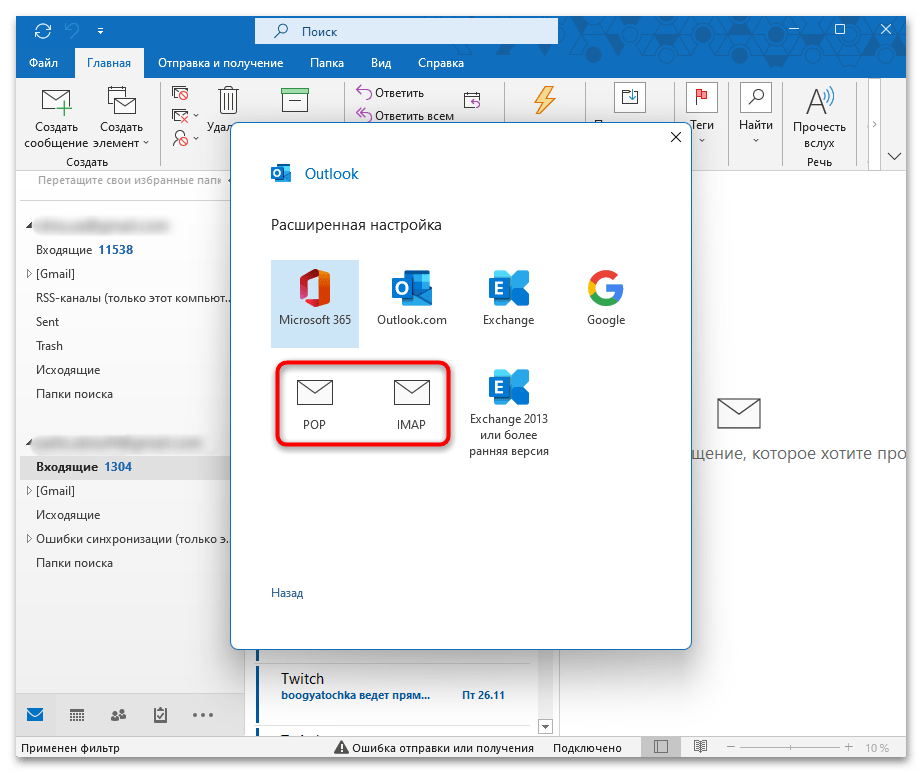Select the IMAP account type
This screenshot has height=773, width=922.
coord(411,403)
